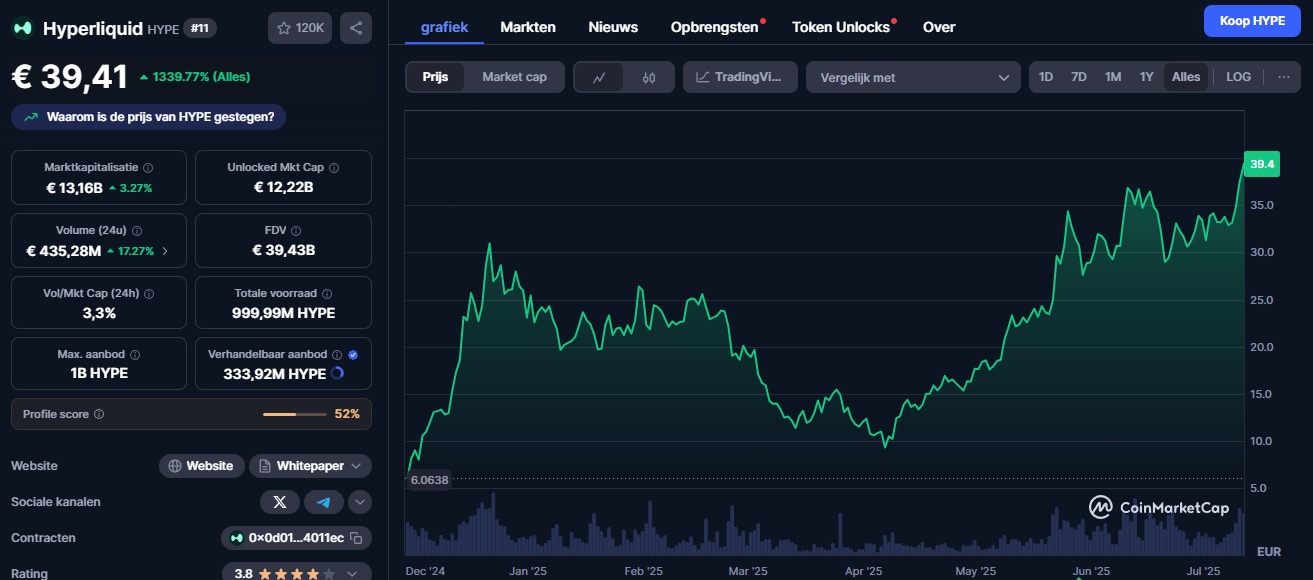This screenshot has height=580, width=1313.
Task: Star HYPE to add it to watchlist
Action: coord(286,28)
